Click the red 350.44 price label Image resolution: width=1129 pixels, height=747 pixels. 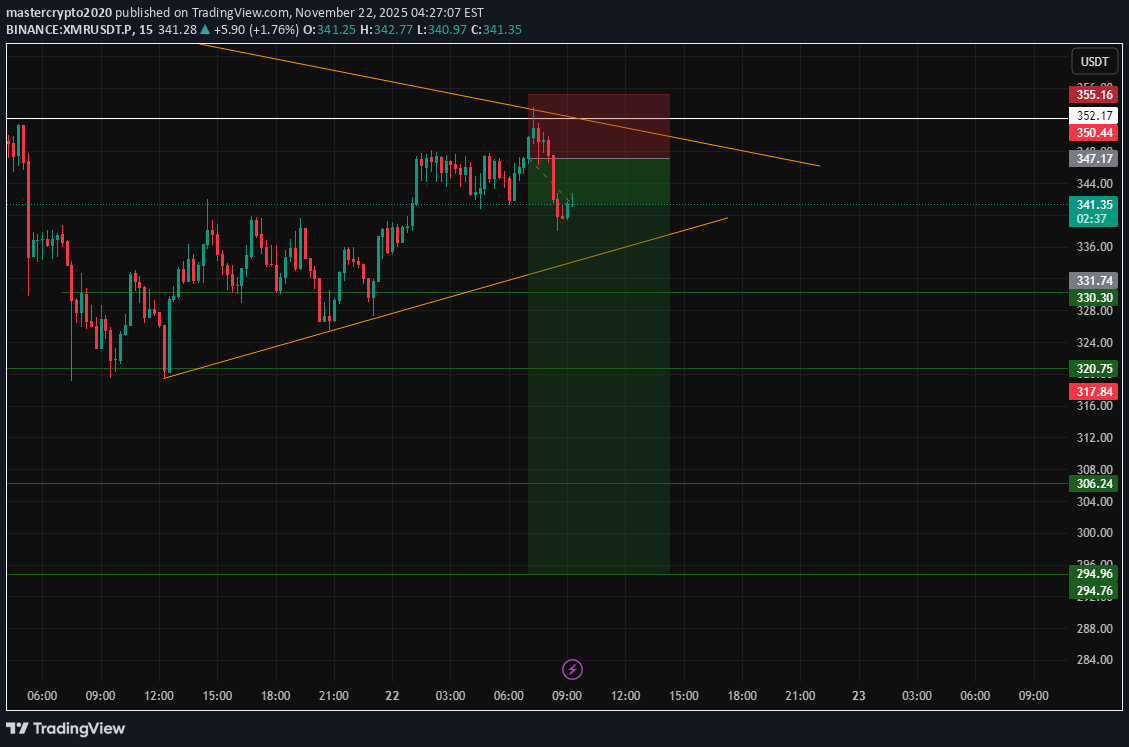click(1092, 133)
